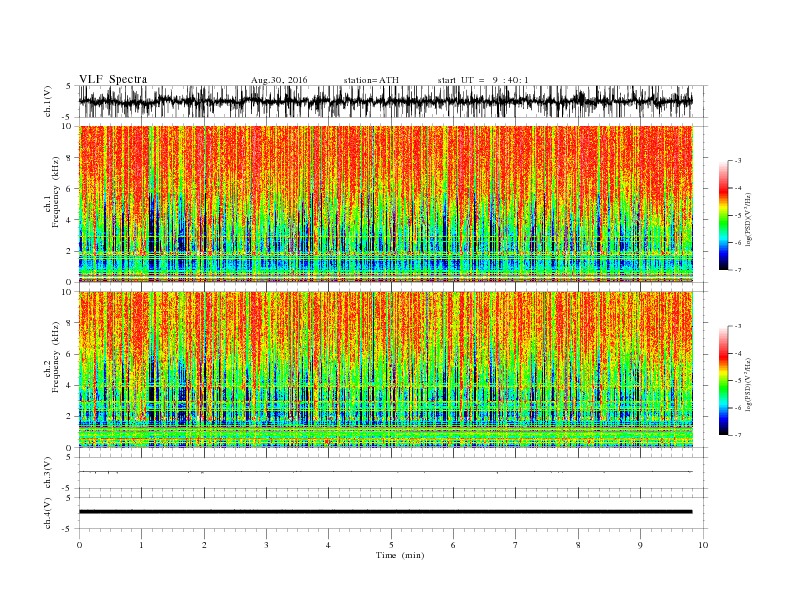Click the '9' tick on the time axis
The image size is (792, 612).
point(640,545)
